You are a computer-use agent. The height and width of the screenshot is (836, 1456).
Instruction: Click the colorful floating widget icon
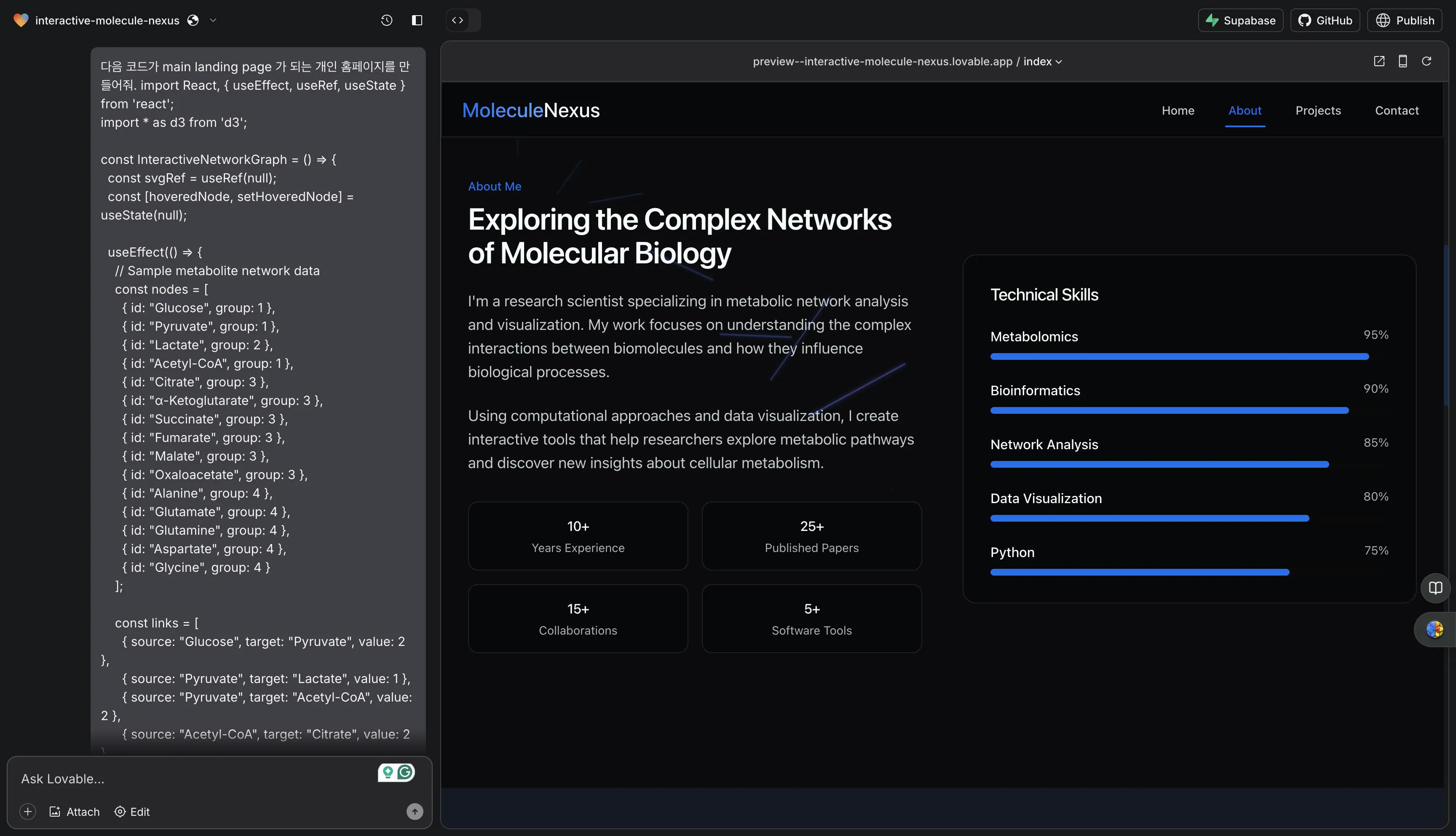point(1434,629)
